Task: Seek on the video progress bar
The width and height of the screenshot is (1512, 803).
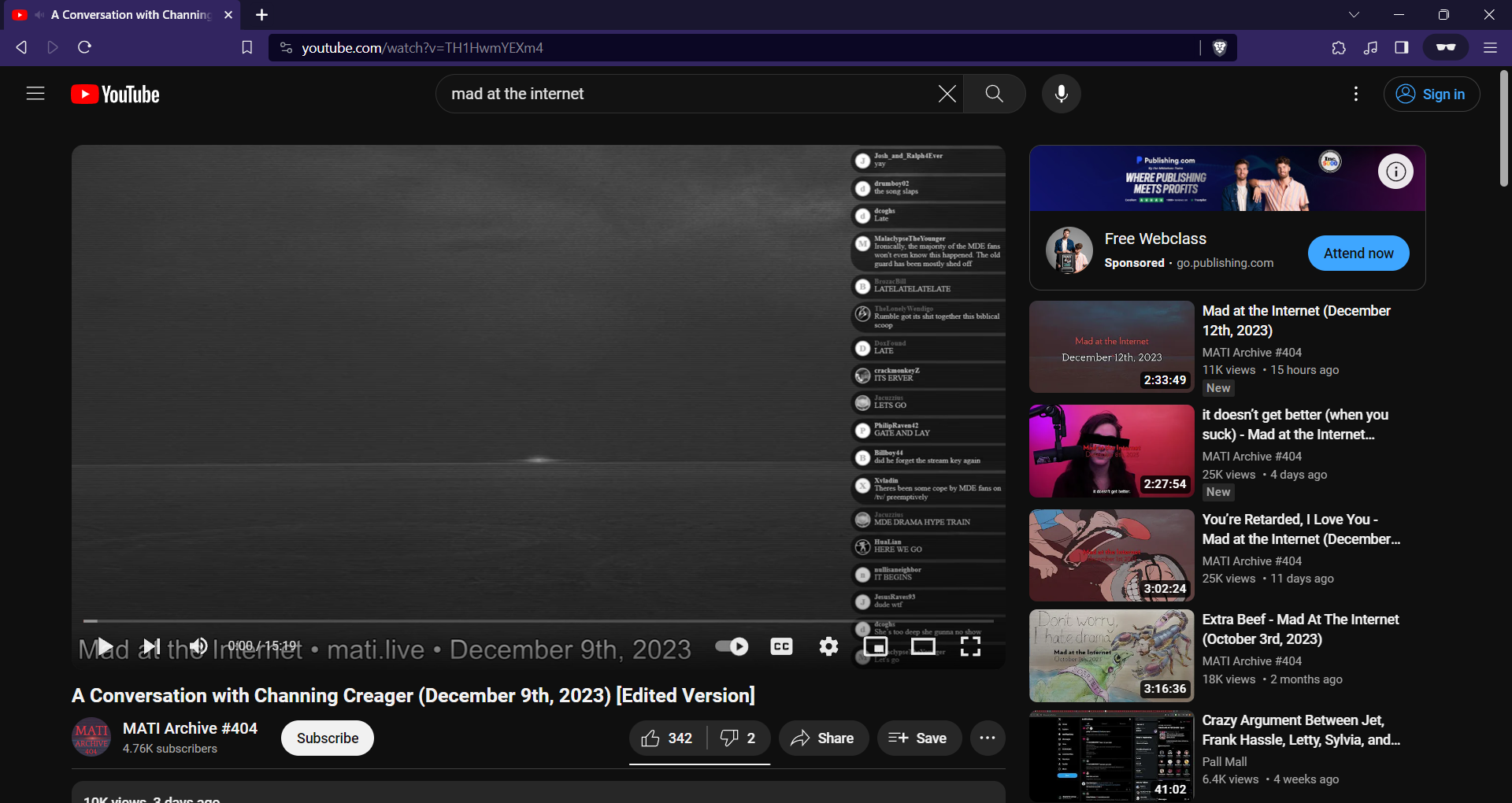Action: (x=539, y=621)
